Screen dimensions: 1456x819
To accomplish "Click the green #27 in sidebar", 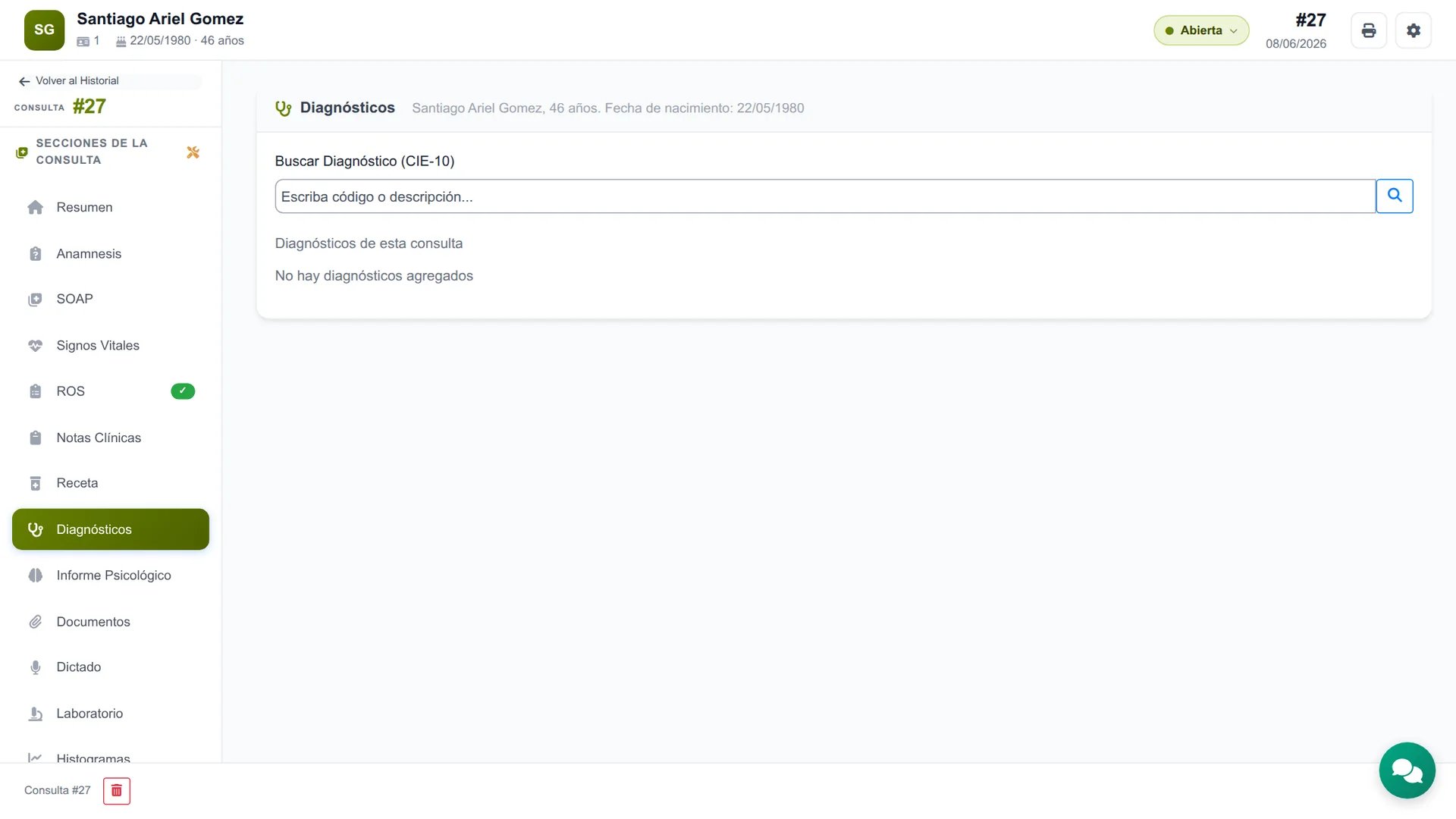I will (89, 106).
